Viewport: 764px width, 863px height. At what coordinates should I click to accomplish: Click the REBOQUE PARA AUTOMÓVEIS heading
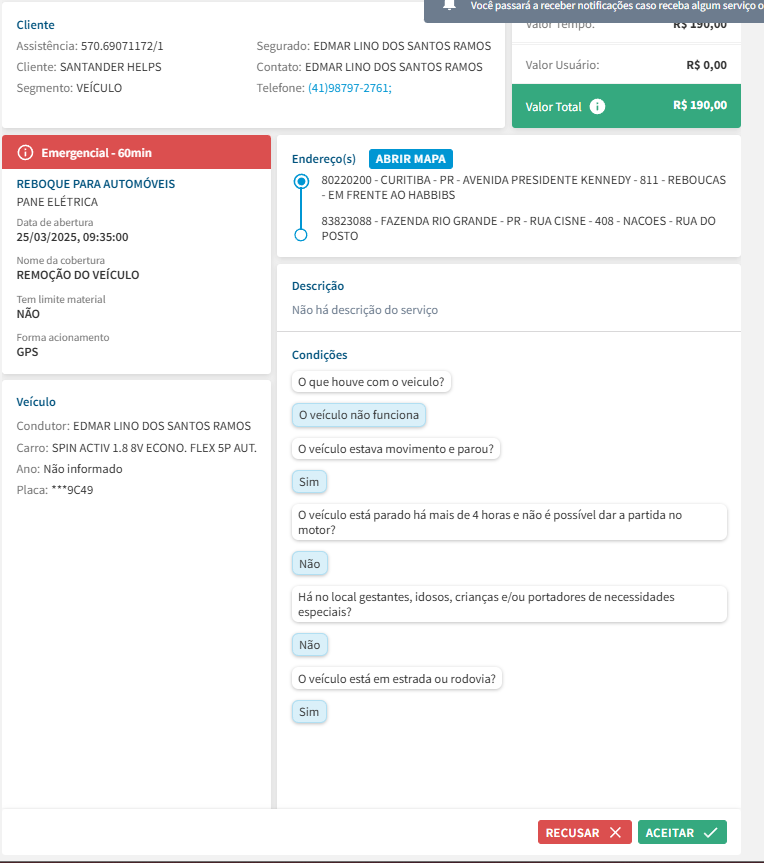[x=96, y=184]
